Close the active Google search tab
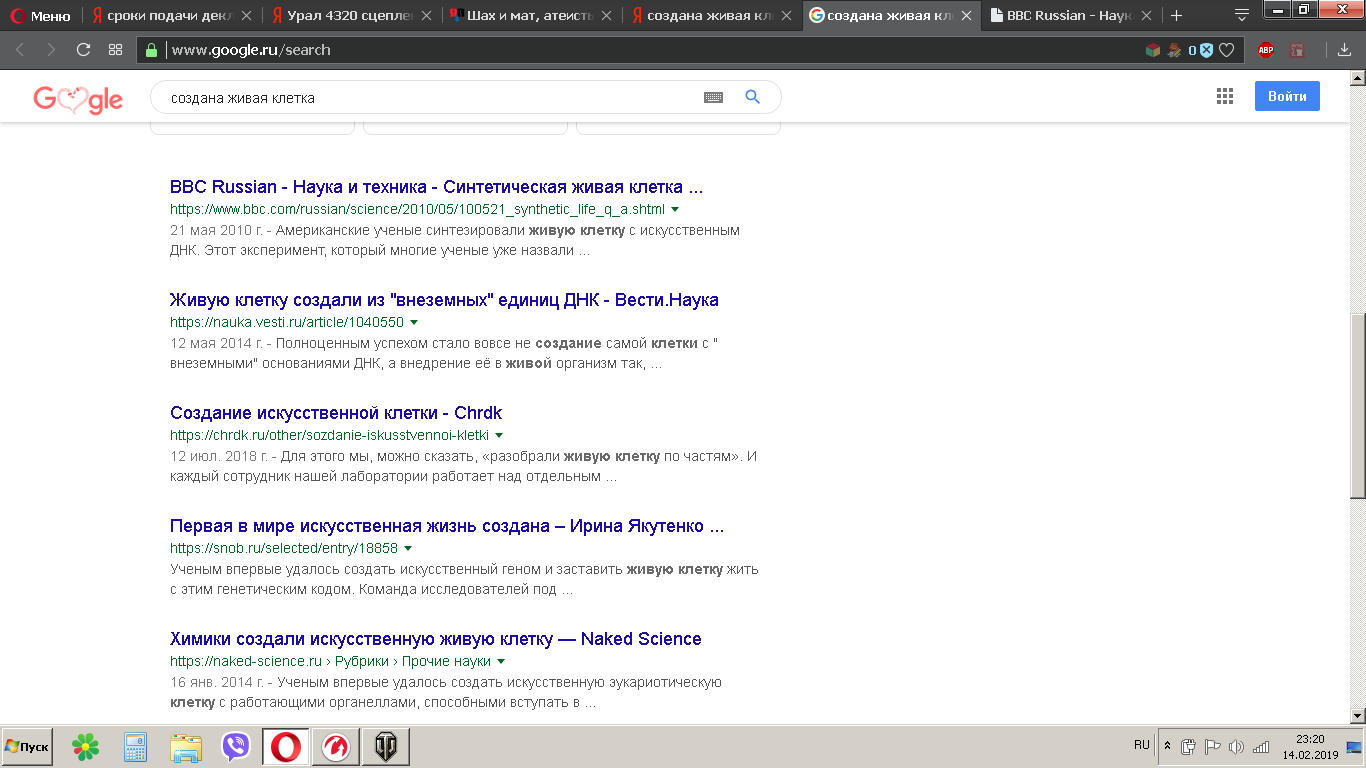Image resolution: width=1366 pixels, height=768 pixels. (968, 16)
